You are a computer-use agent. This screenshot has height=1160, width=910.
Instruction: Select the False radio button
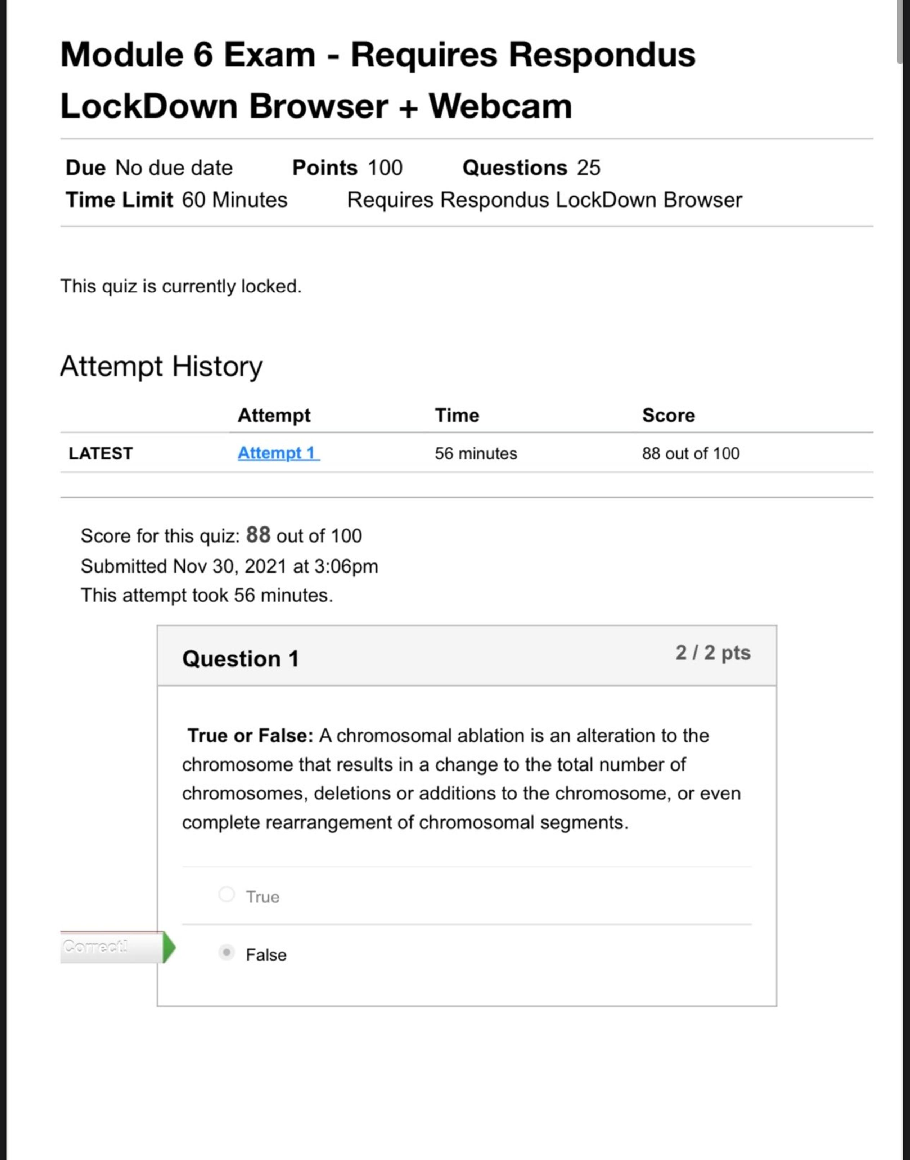pyautogui.click(x=227, y=953)
